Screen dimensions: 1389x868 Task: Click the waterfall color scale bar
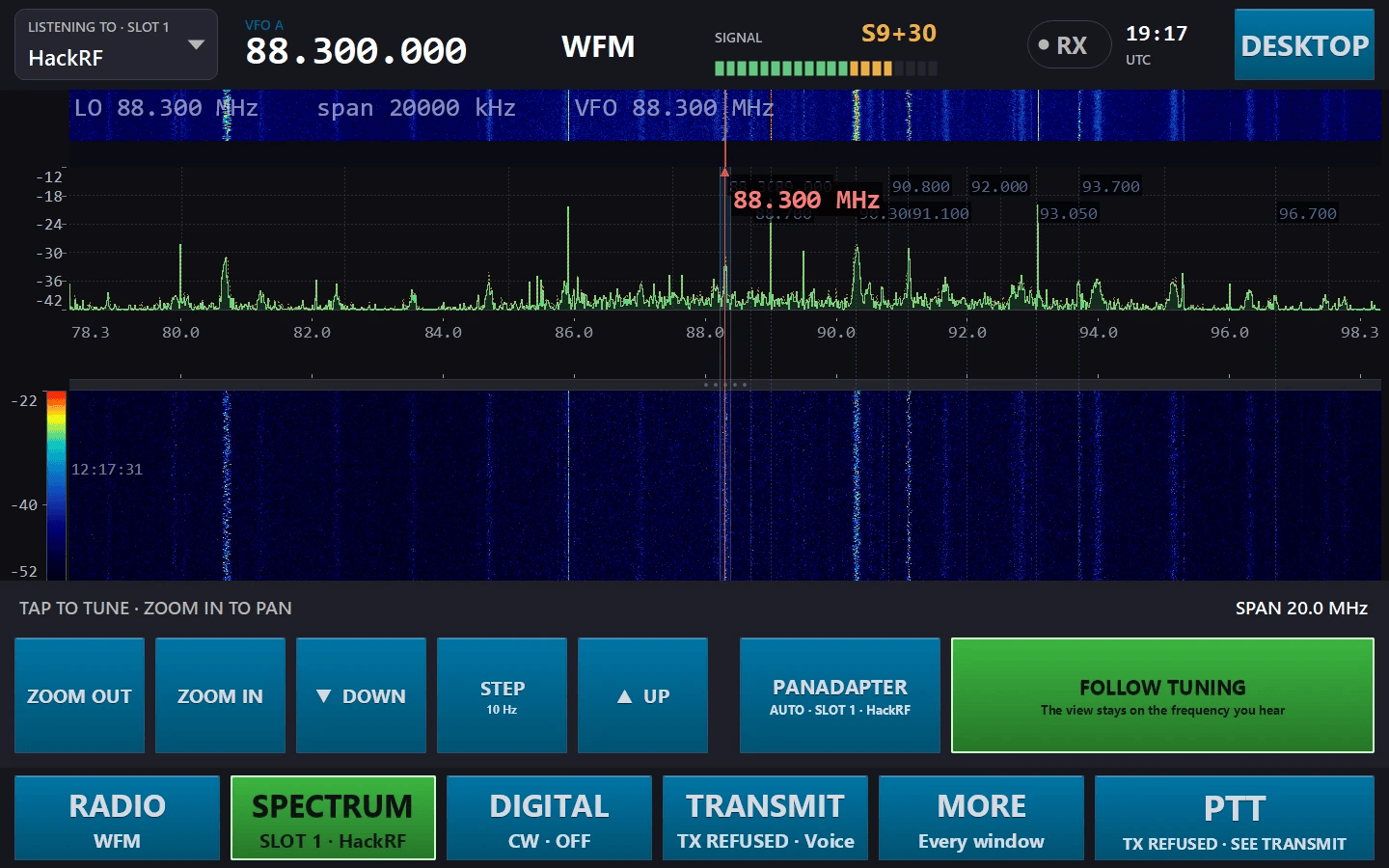click(56, 485)
